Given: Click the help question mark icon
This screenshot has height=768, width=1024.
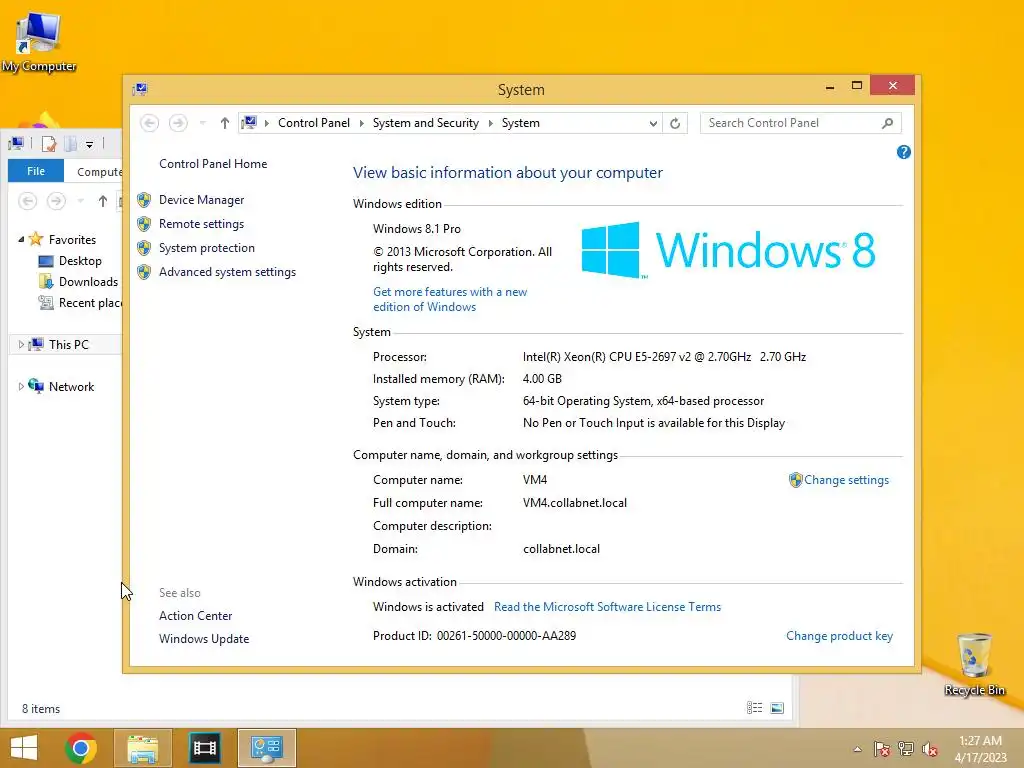Looking at the screenshot, I should (903, 152).
